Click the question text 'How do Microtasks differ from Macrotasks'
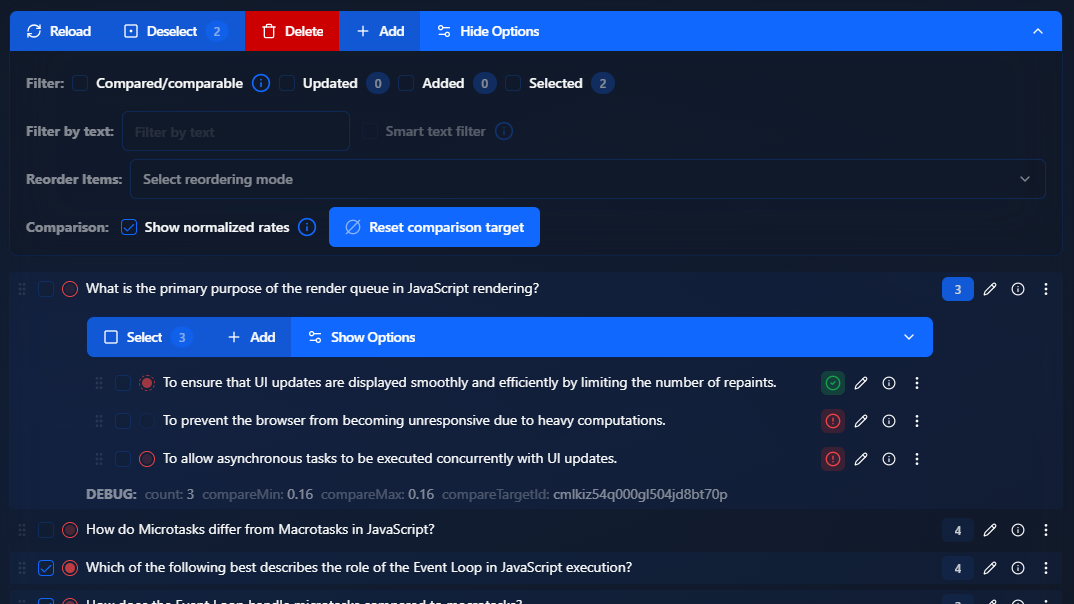This screenshot has height=604, width=1074. click(260, 529)
